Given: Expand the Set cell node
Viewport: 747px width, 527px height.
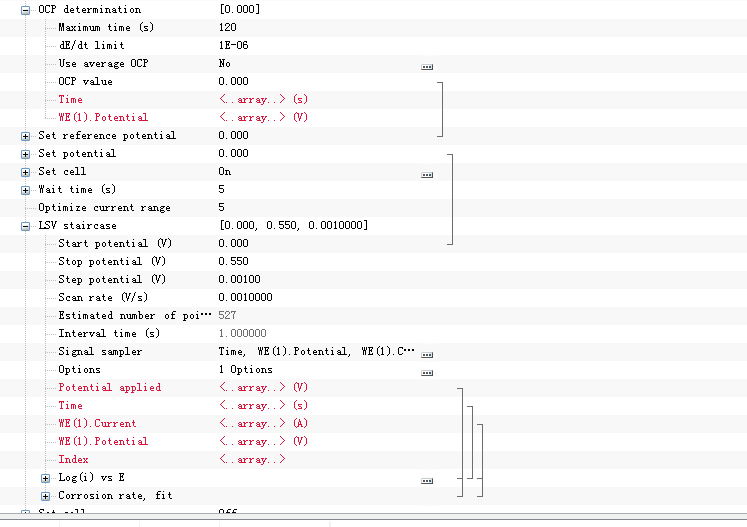Looking at the screenshot, I should [x=25, y=172].
